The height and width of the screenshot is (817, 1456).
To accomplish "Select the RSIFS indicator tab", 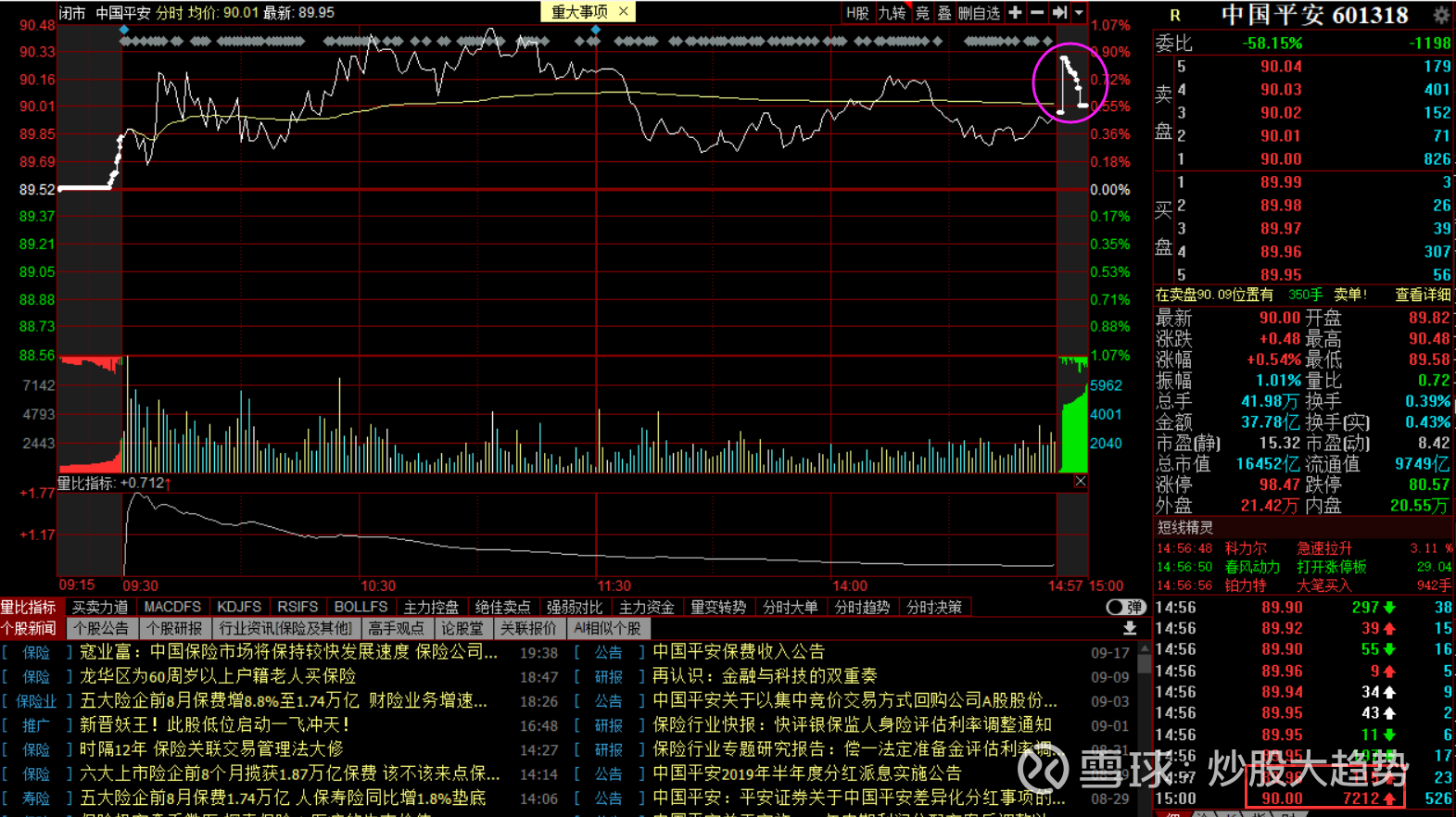I will click(298, 607).
